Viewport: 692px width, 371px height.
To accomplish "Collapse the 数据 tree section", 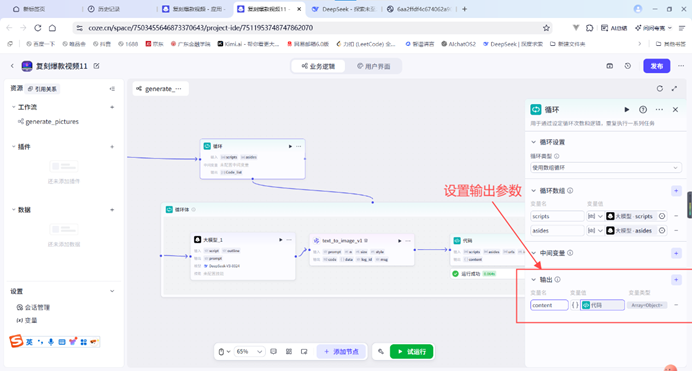I will (x=13, y=210).
